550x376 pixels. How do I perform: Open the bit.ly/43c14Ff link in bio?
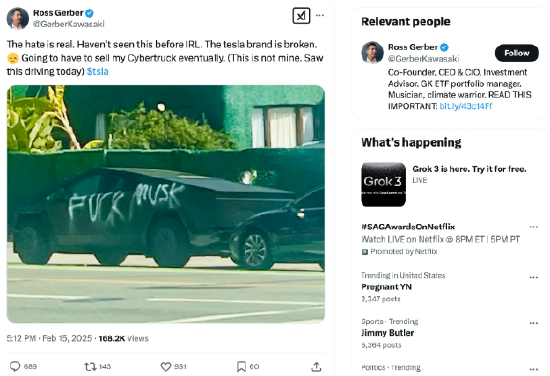(466, 106)
